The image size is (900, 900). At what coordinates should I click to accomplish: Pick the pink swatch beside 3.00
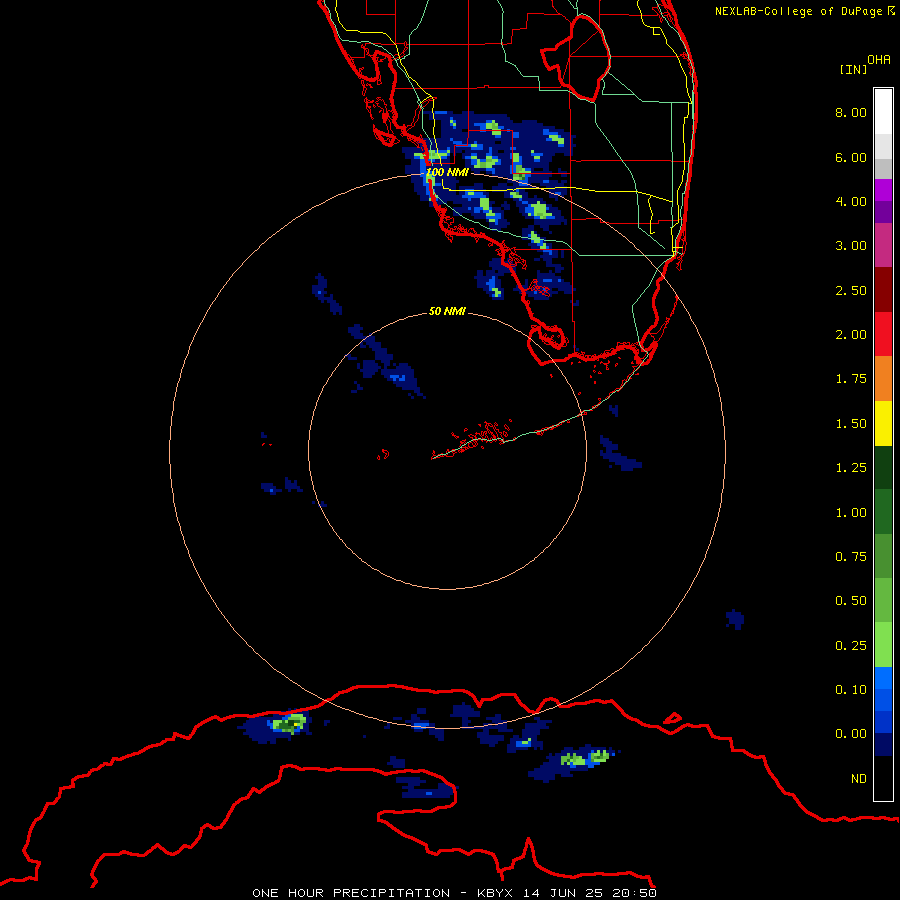pos(883,245)
